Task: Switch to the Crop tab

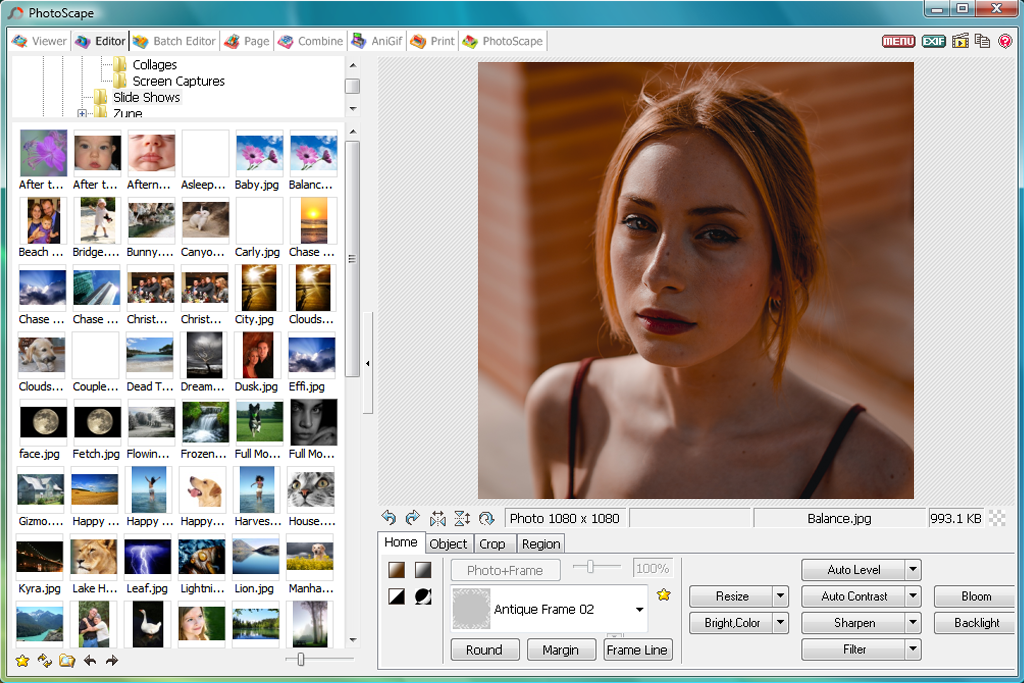Action: (x=492, y=544)
